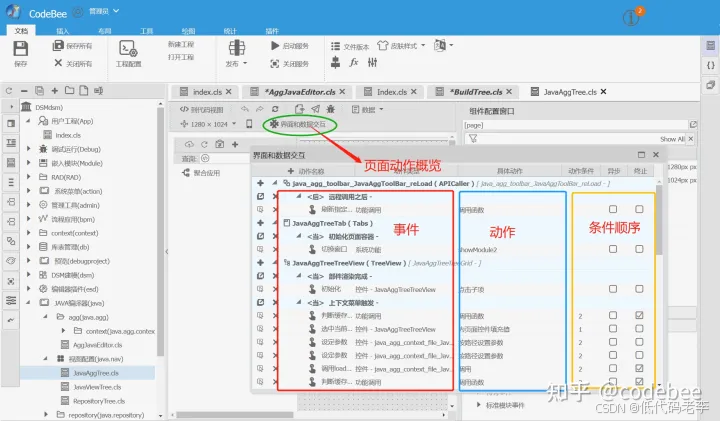The image size is (720, 421).
Task: Open the *AggJavaEditor.cls editor tab
Action: [x=298, y=92]
